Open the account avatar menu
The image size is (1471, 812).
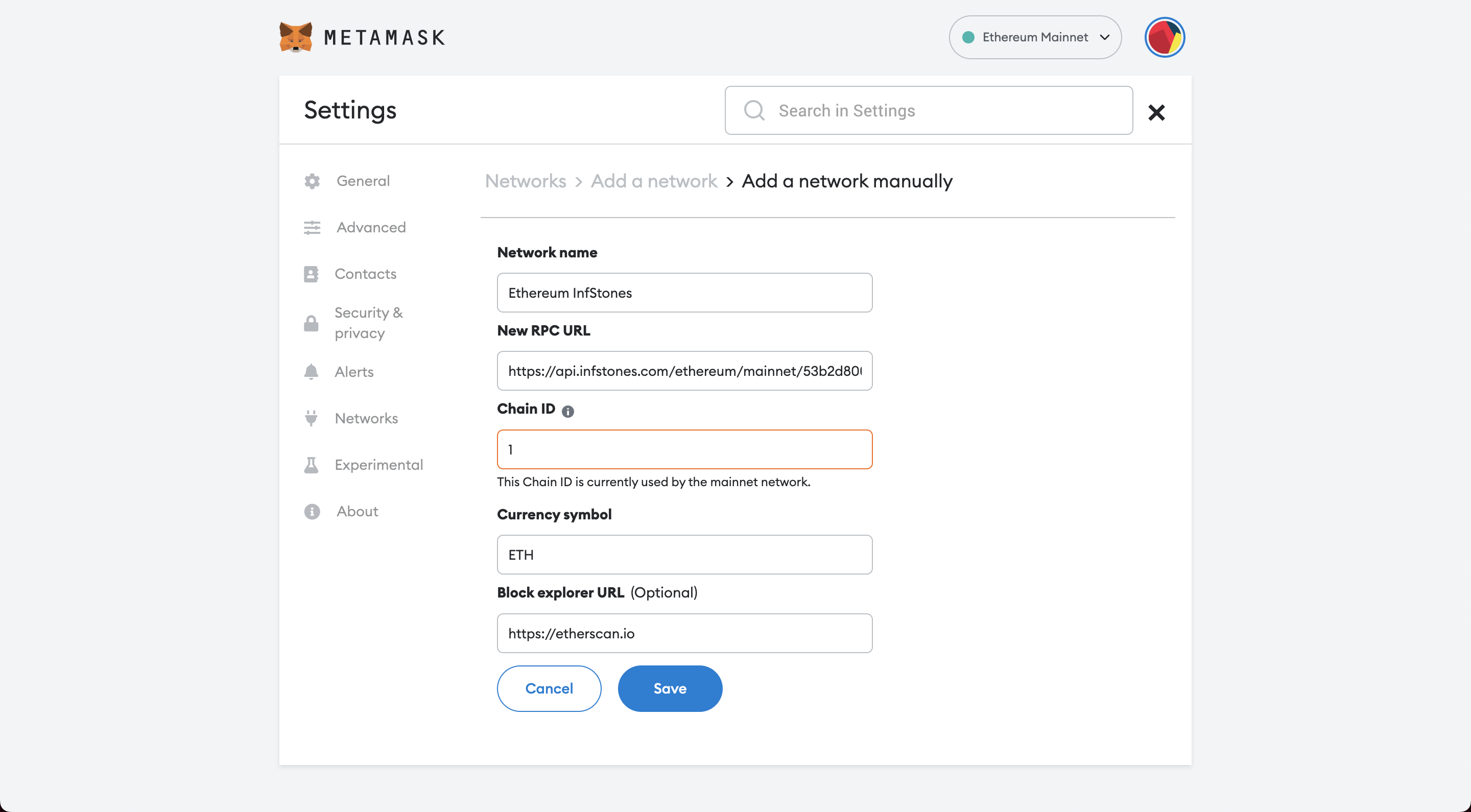click(x=1165, y=37)
